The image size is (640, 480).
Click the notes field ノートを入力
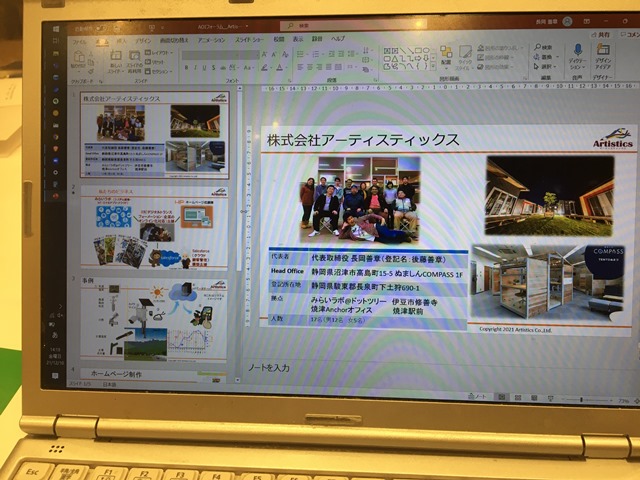(269, 368)
